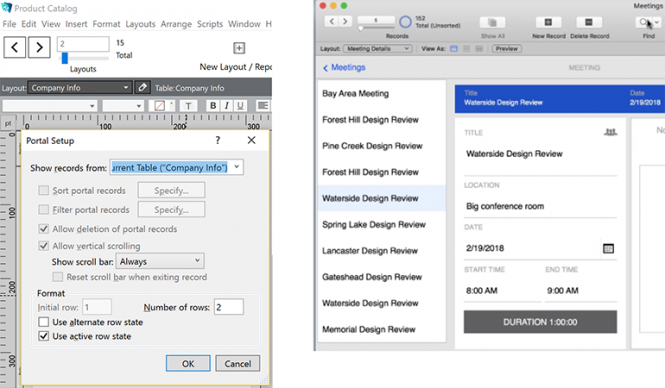The image size is (665, 388).
Task: Open the Arrange menu
Action: pyautogui.click(x=176, y=24)
